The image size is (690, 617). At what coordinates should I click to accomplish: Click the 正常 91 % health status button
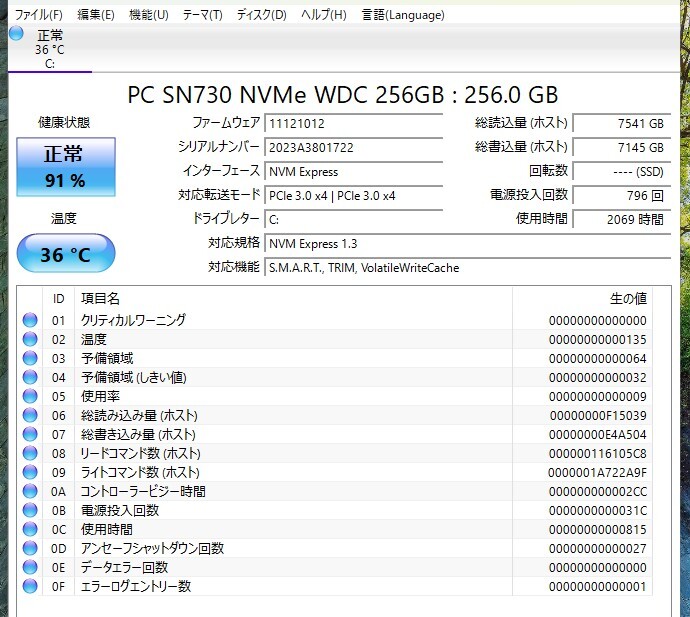tap(66, 167)
